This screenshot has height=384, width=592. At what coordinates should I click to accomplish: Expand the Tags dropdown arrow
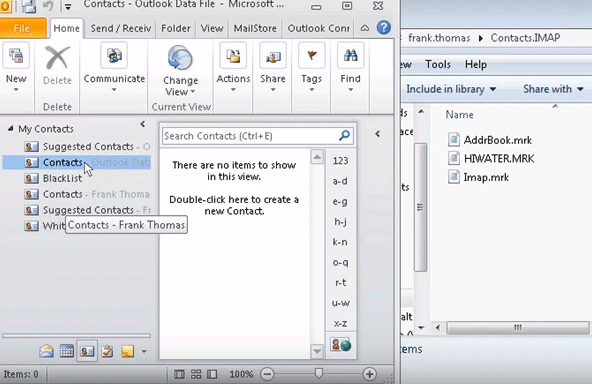click(x=311, y=90)
